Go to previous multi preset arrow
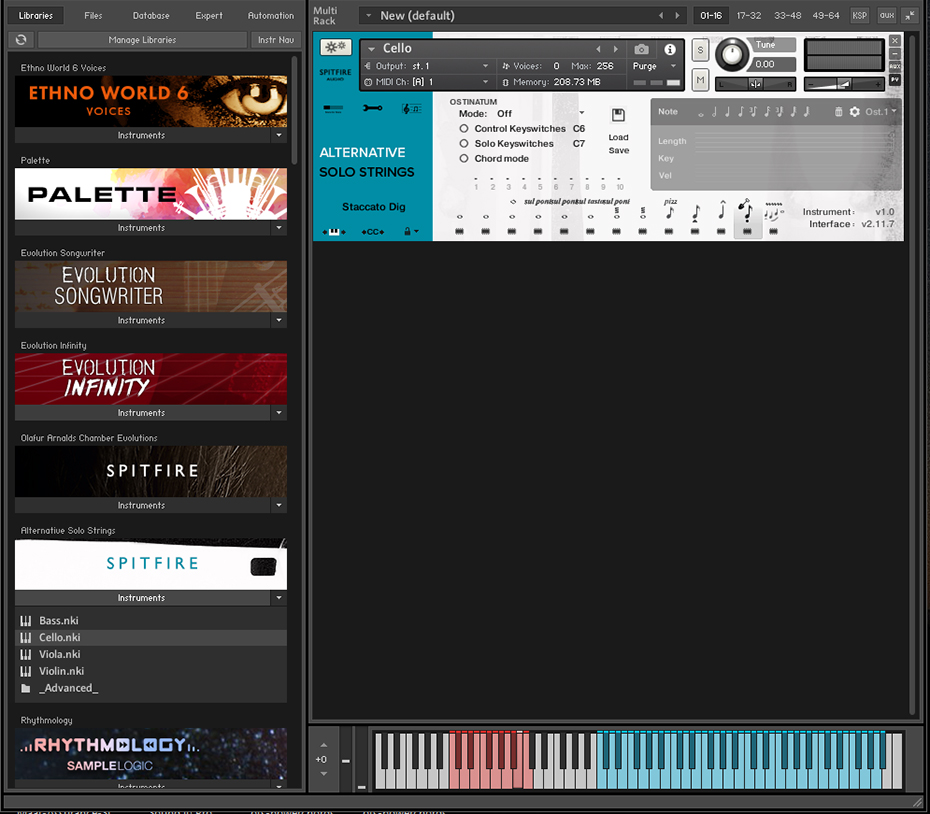 click(661, 15)
